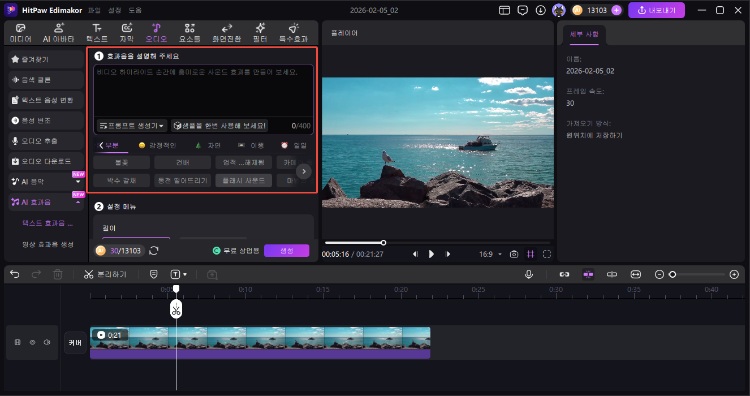750x396 pixels.
Task: Open the download center icon
Action: (x=540, y=10)
